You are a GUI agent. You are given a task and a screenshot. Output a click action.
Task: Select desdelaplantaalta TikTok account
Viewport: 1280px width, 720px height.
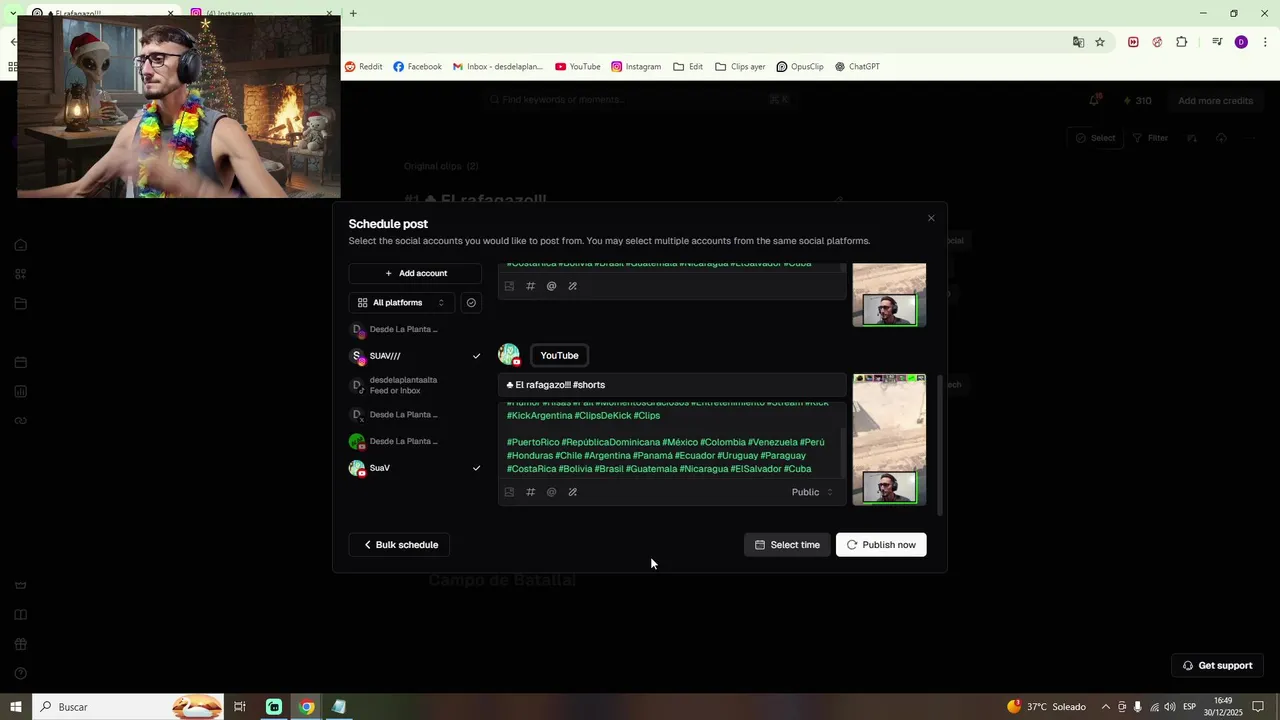click(x=415, y=385)
